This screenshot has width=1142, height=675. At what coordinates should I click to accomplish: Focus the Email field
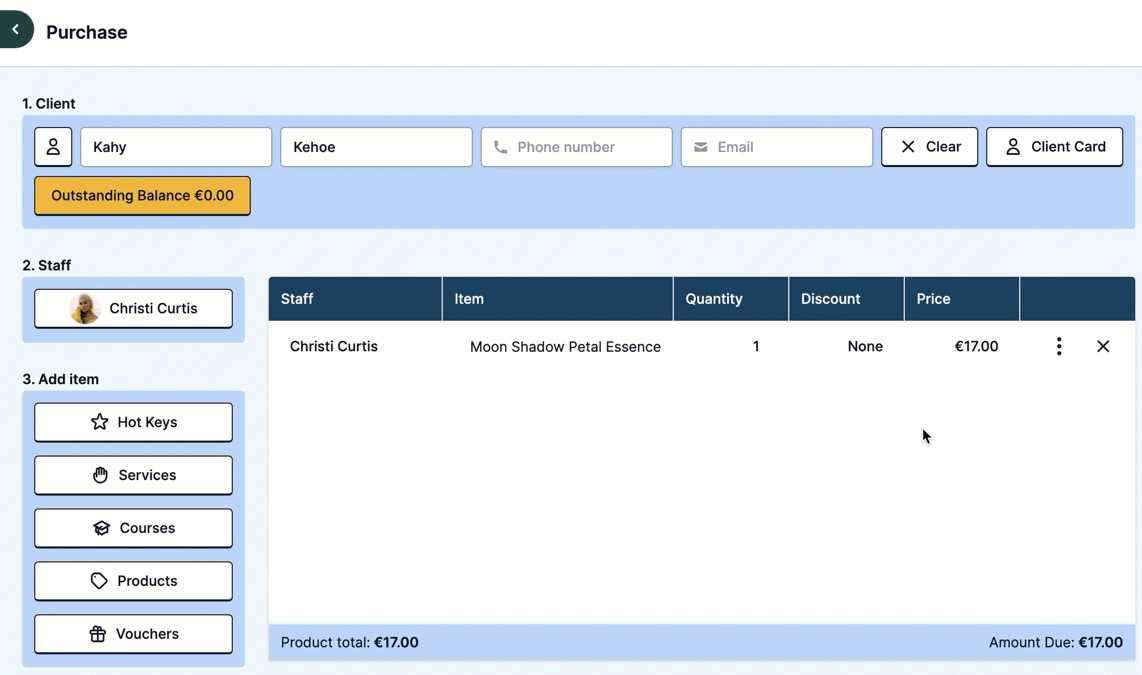[x=777, y=147]
